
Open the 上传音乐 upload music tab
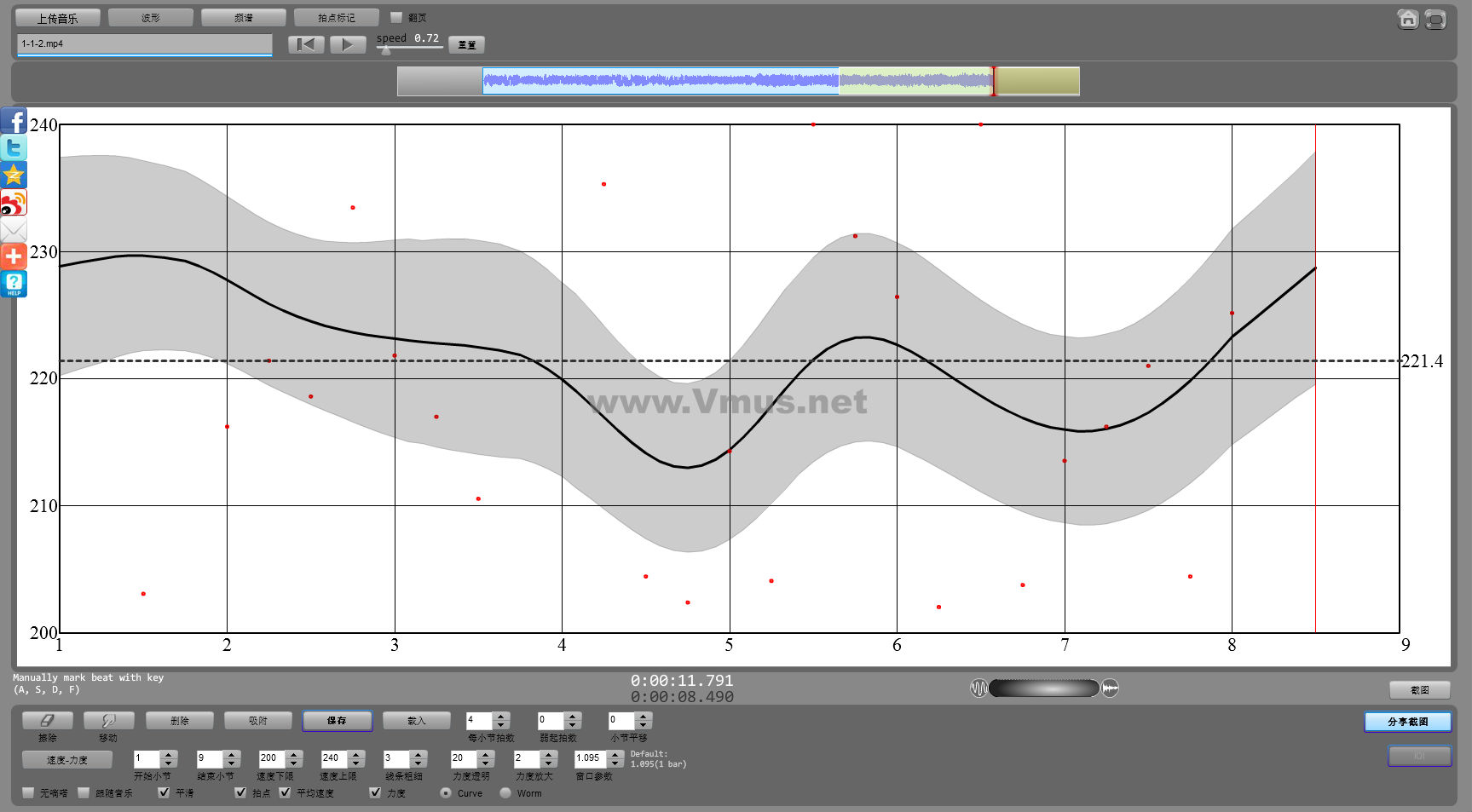click(58, 18)
